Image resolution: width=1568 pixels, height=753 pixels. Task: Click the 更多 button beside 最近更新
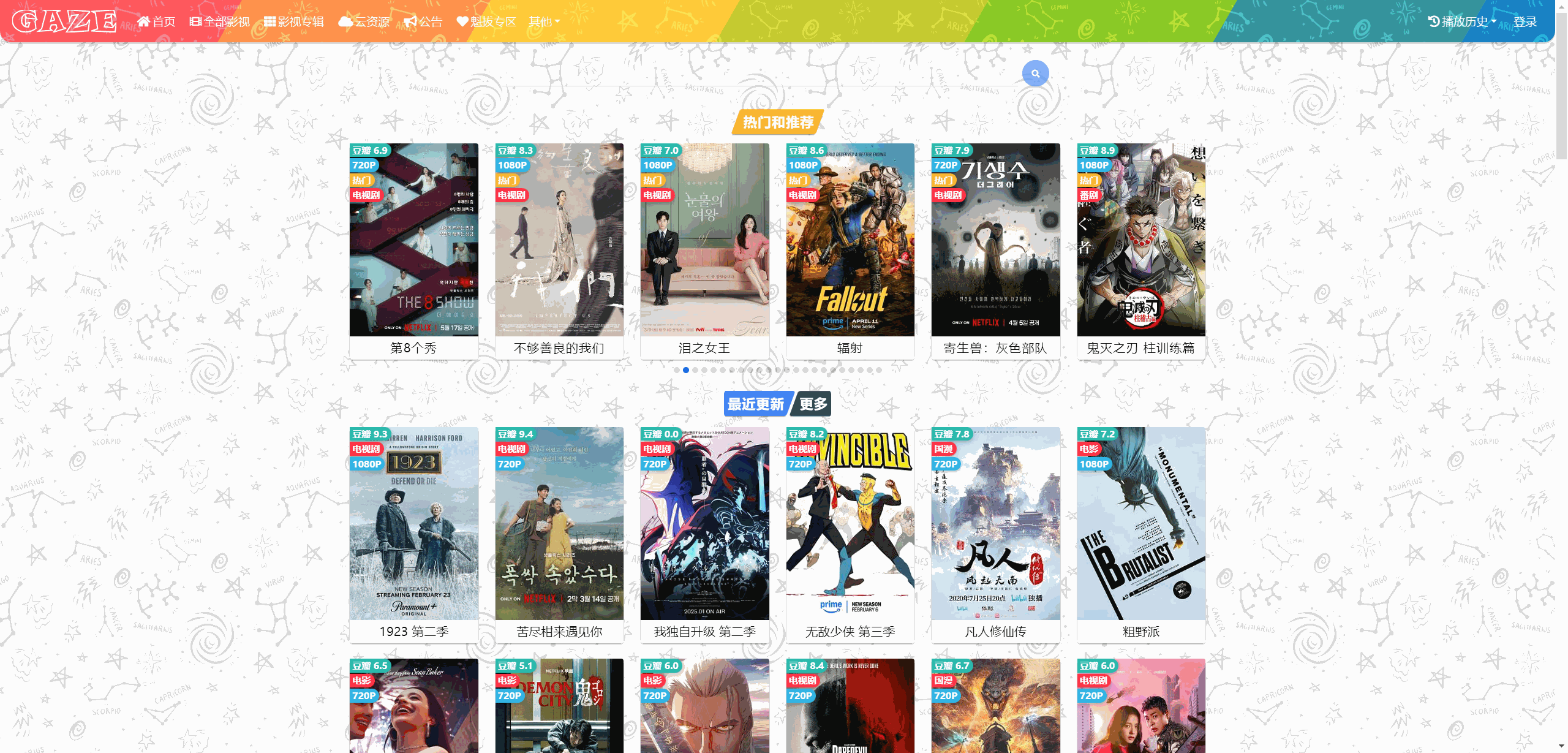coord(813,404)
